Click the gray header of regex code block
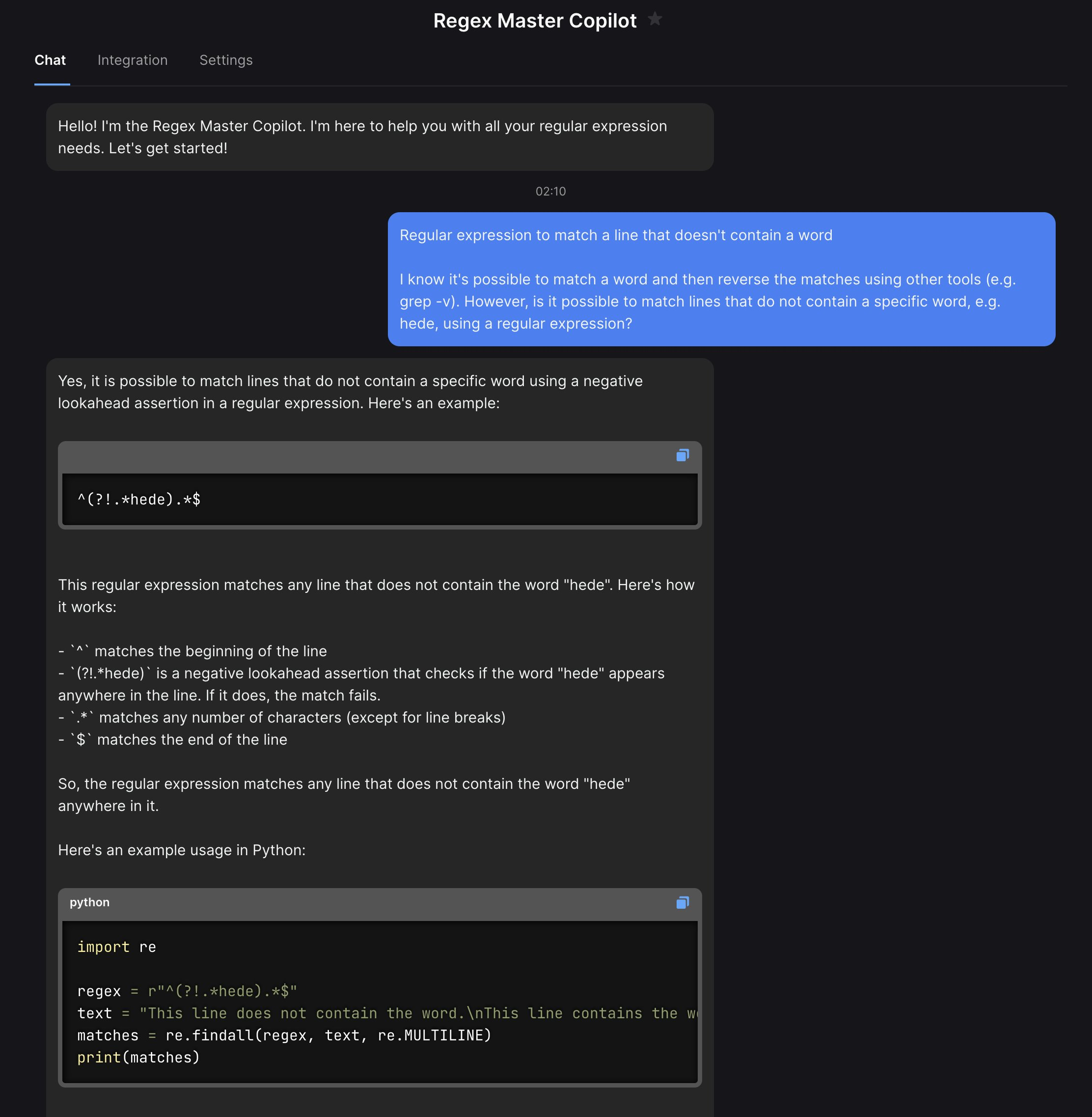 [367, 457]
